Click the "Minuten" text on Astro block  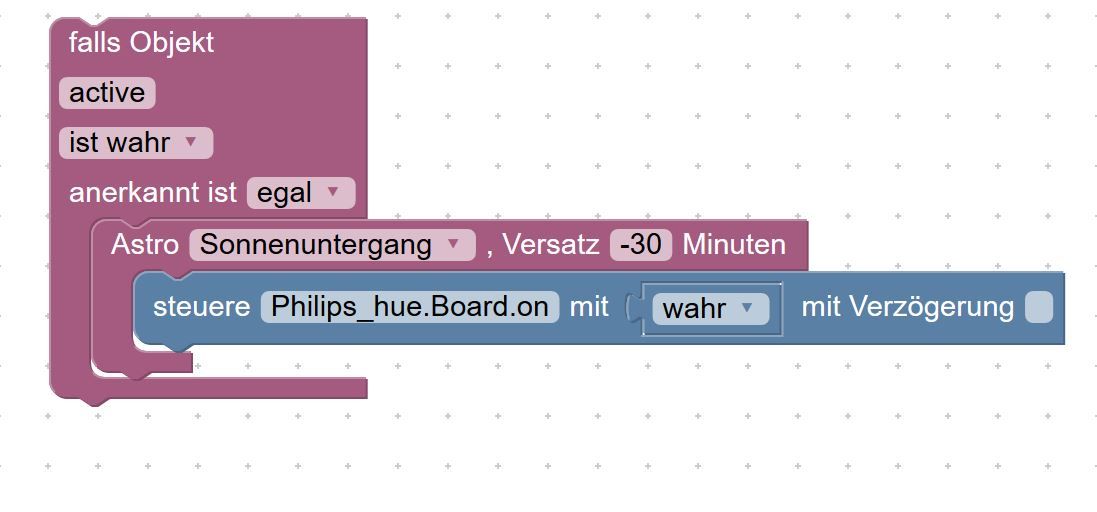coord(733,245)
